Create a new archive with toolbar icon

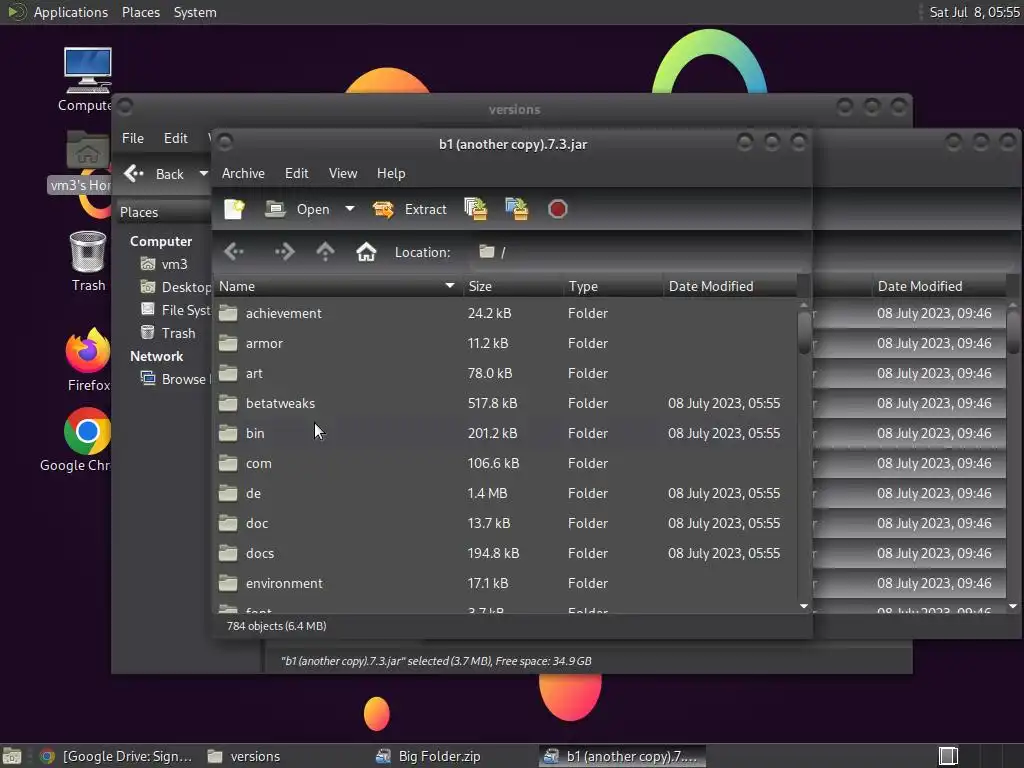coord(234,209)
